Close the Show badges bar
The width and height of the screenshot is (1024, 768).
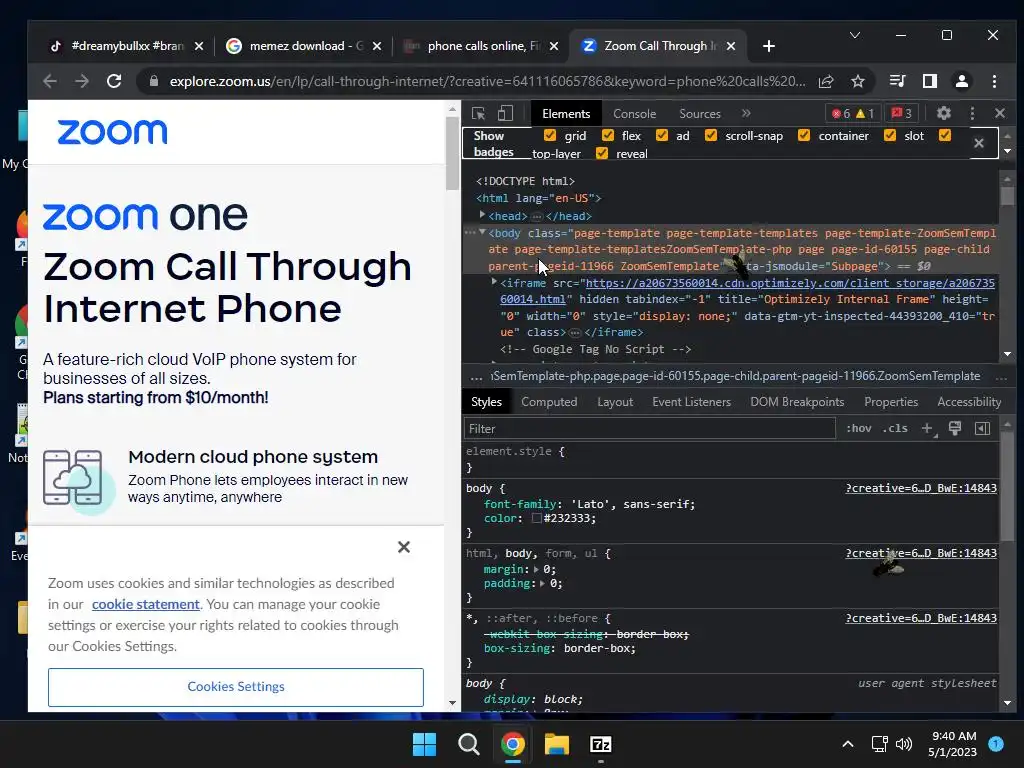pyautogui.click(x=978, y=143)
